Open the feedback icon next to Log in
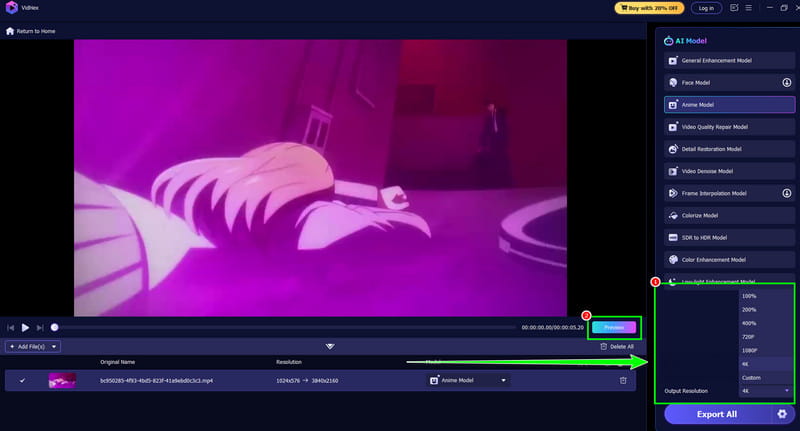The width and height of the screenshot is (800, 431). click(734, 8)
